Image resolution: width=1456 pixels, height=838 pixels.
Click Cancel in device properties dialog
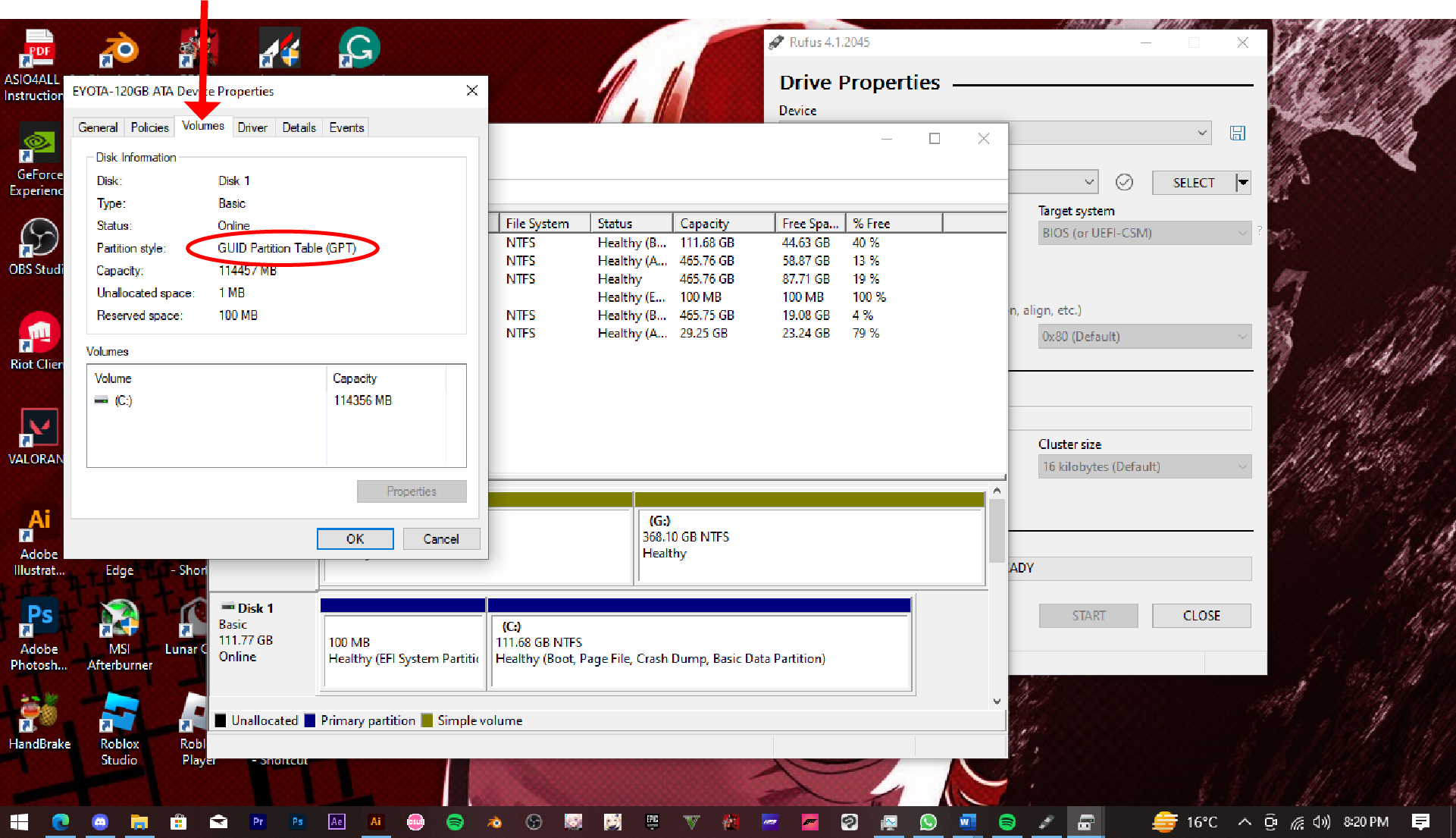[x=441, y=538]
